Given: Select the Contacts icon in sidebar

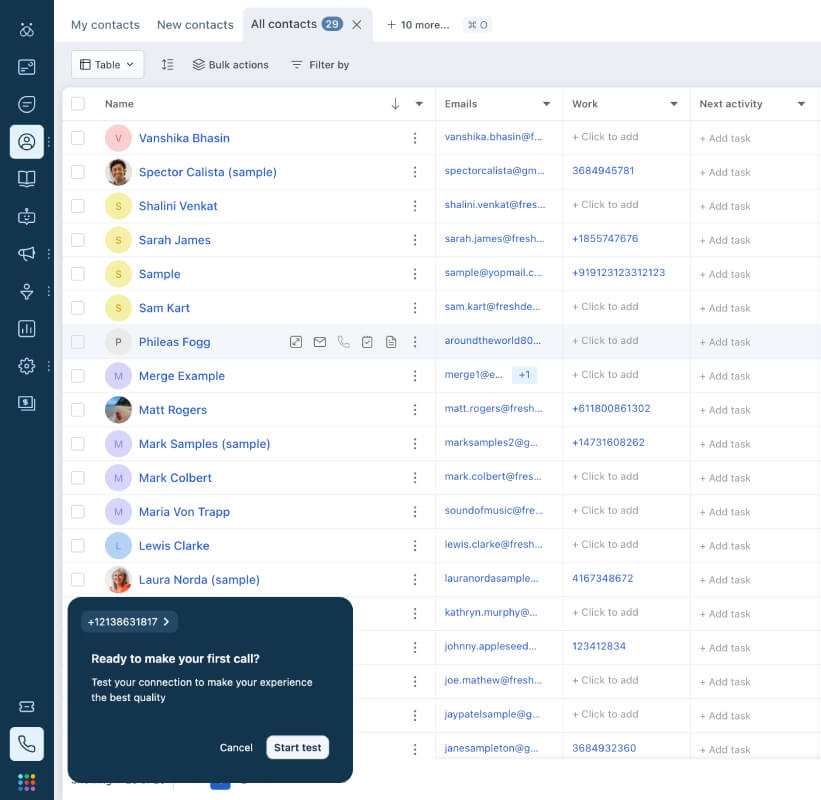Looking at the screenshot, I should [x=26, y=141].
